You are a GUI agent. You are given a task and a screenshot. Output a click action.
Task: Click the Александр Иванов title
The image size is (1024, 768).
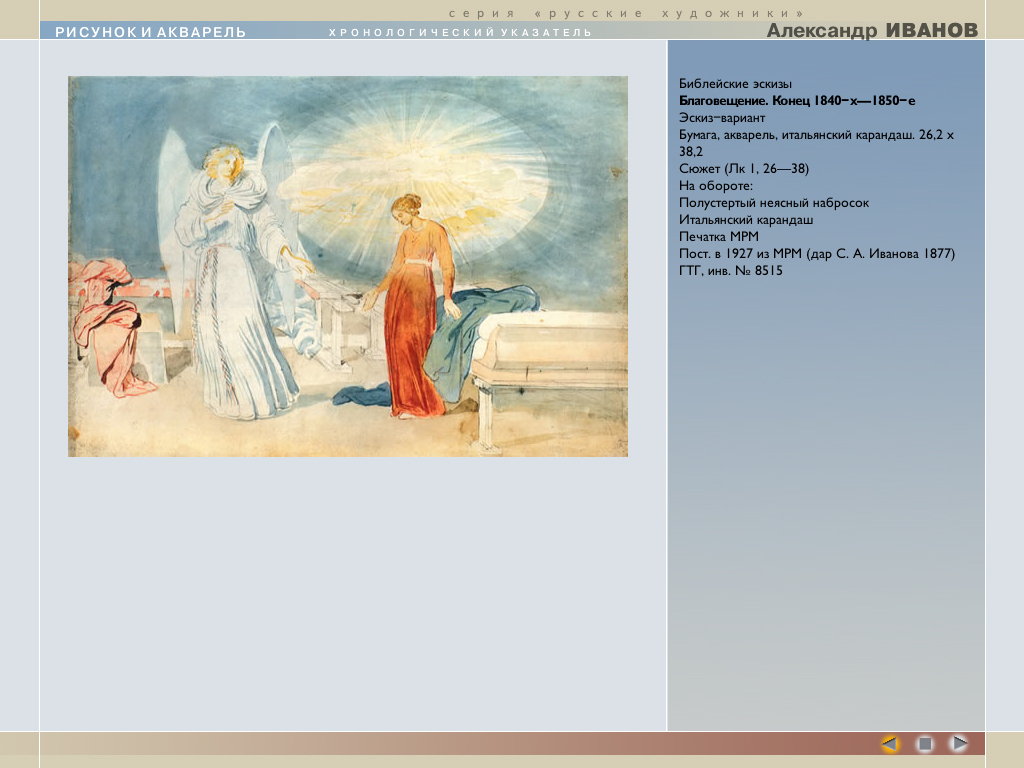point(872,31)
